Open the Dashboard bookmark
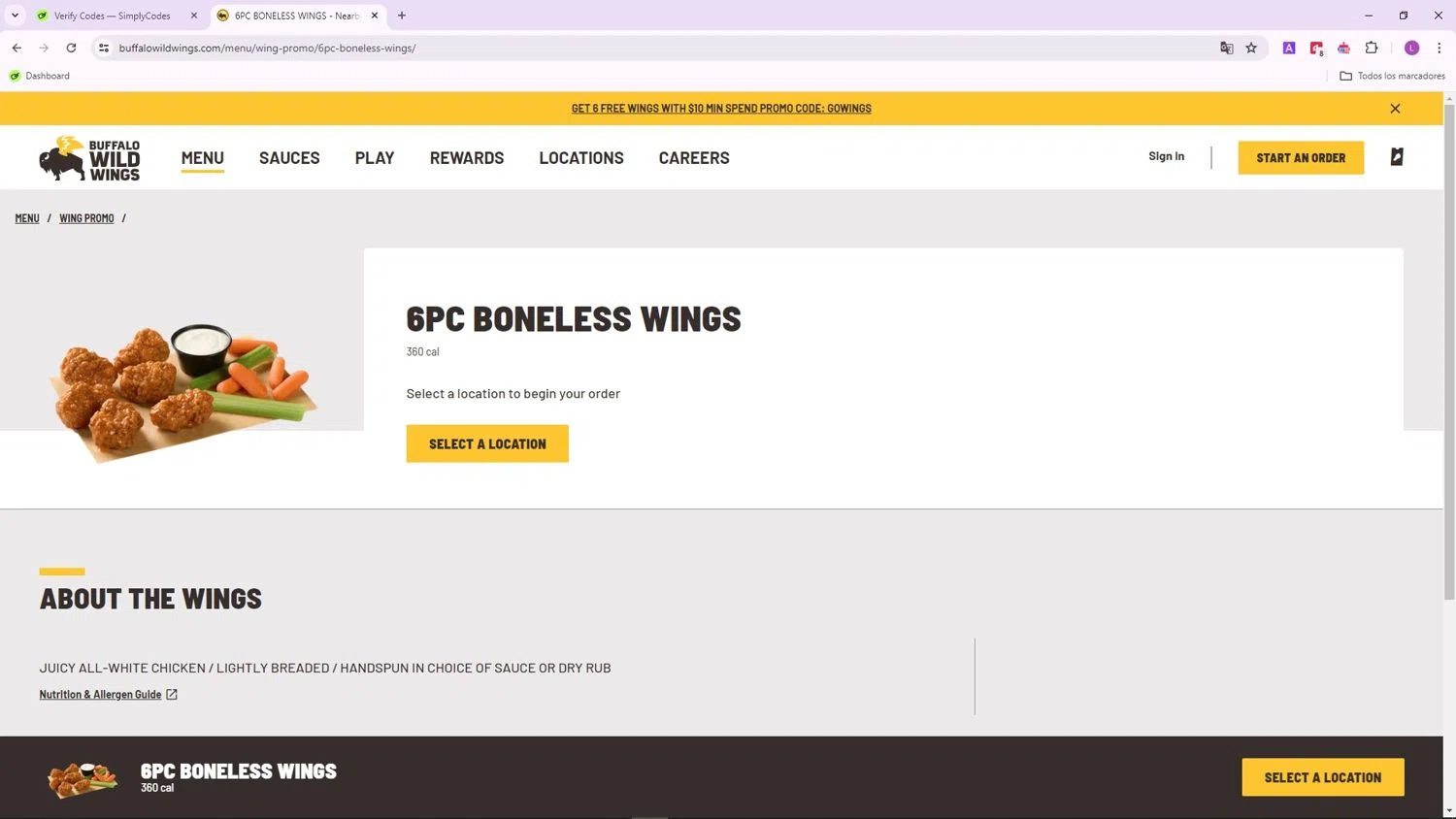This screenshot has width=1456, height=819. coord(40,76)
